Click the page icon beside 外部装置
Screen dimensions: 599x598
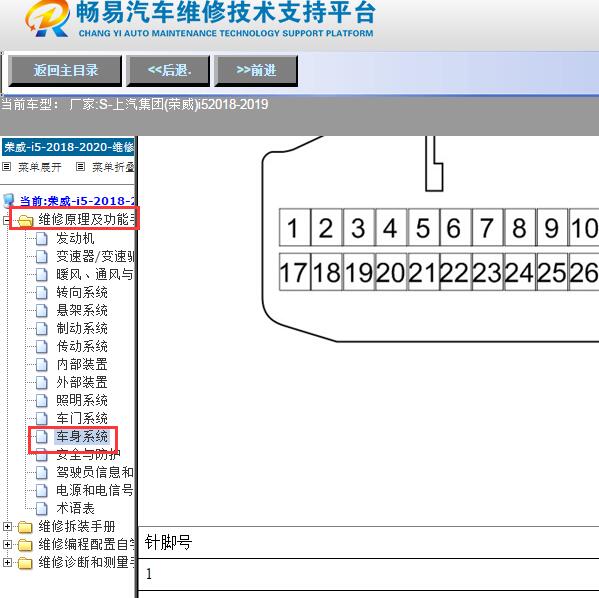click(x=42, y=382)
